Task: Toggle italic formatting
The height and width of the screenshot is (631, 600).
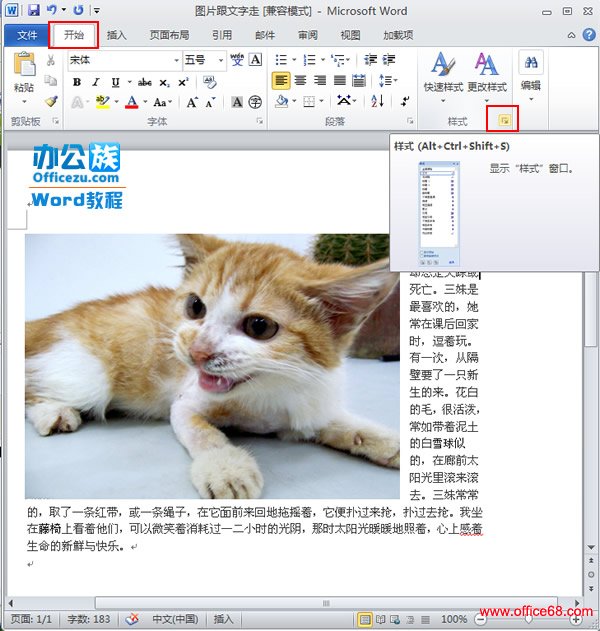Action: tap(96, 82)
